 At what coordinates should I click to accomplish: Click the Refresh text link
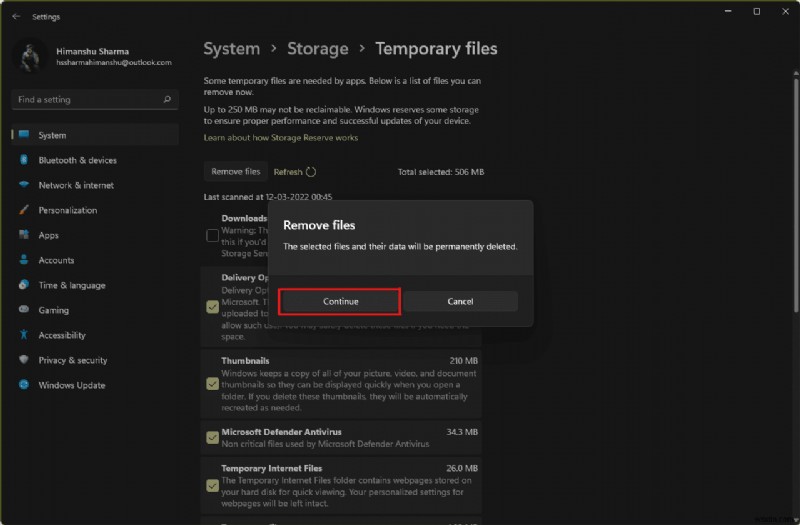288,172
